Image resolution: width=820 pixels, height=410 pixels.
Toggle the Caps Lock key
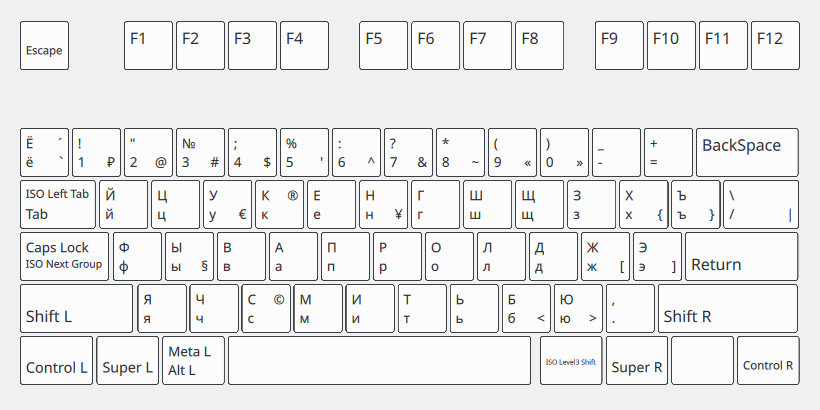pyautogui.click(x=64, y=257)
